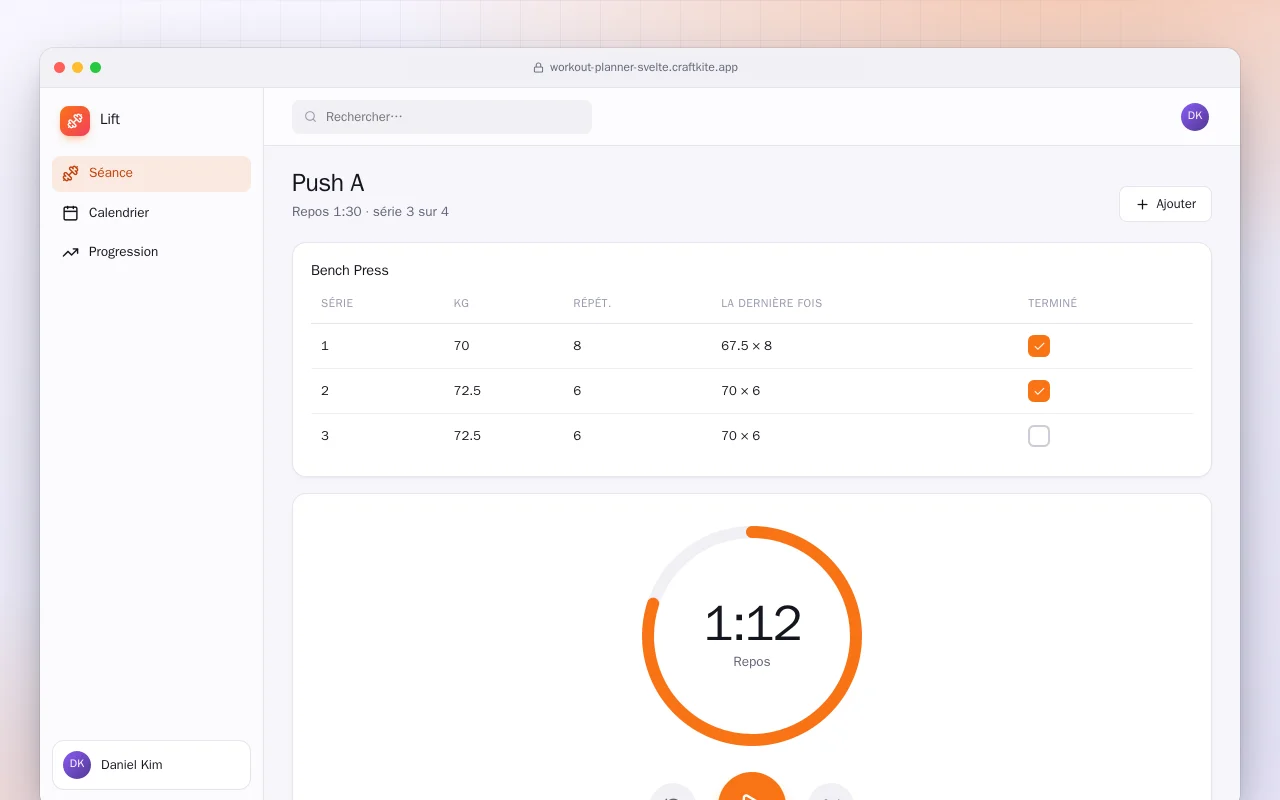The height and width of the screenshot is (800, 1280).
Task: Click the "RÉPÉT." column header
Action: tap(592, 303)
